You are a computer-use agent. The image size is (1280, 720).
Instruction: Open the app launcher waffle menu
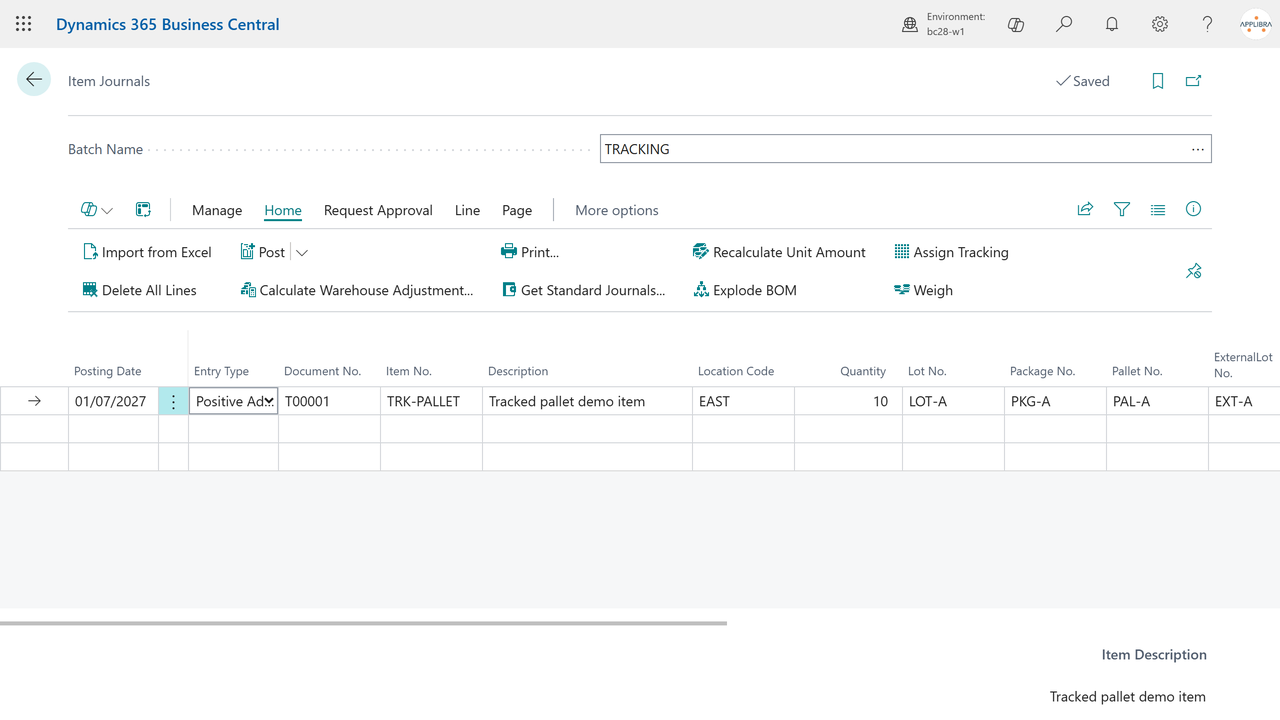[x=24, y=24]
